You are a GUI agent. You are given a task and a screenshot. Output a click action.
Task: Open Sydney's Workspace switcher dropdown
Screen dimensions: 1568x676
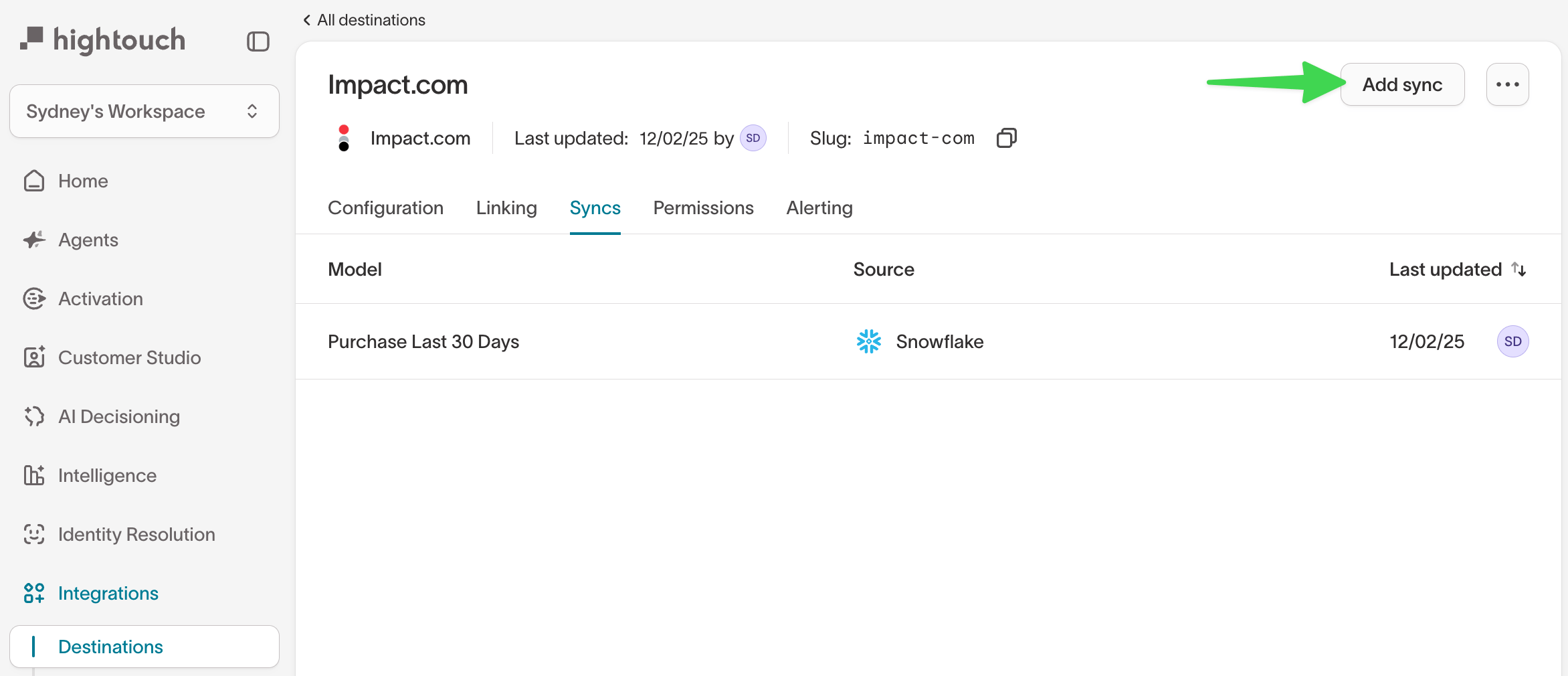(144, 111)
